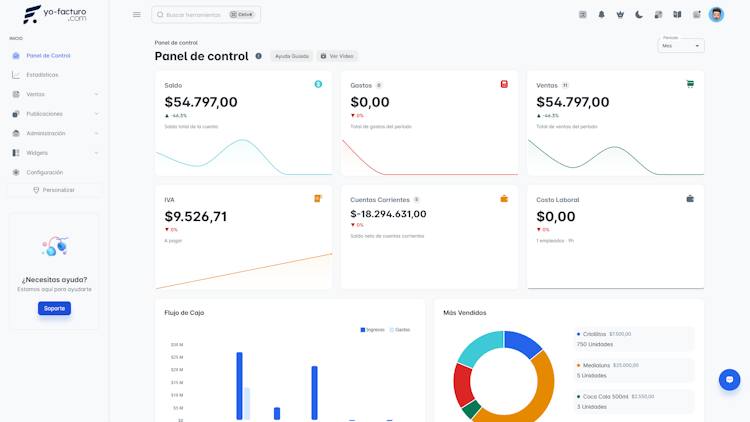Click the Ayuda Guiada button
Viewport: 750px width, 422px height.
point(291,56)
